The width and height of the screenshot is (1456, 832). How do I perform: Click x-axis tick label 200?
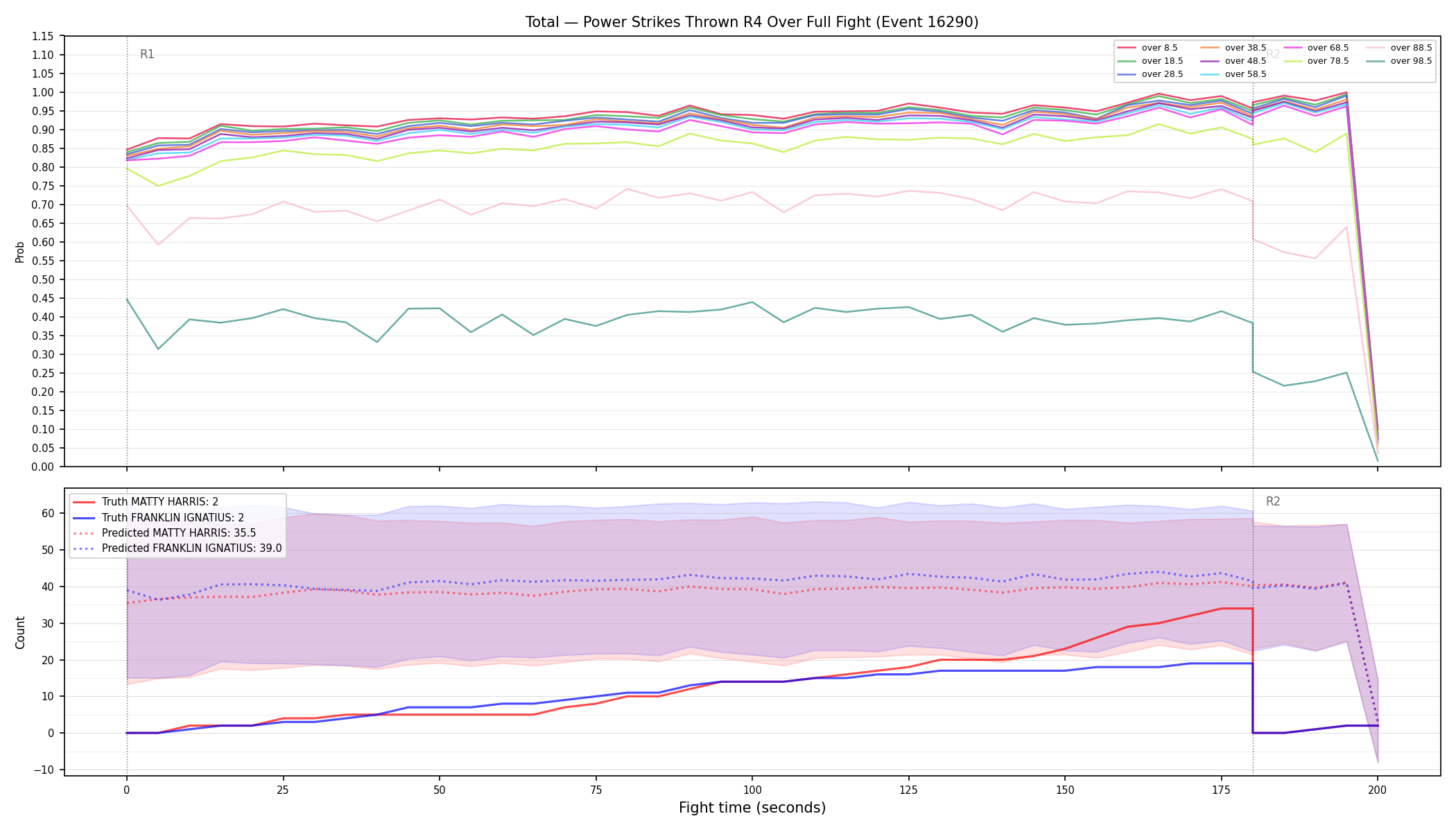click(1378, 790)
